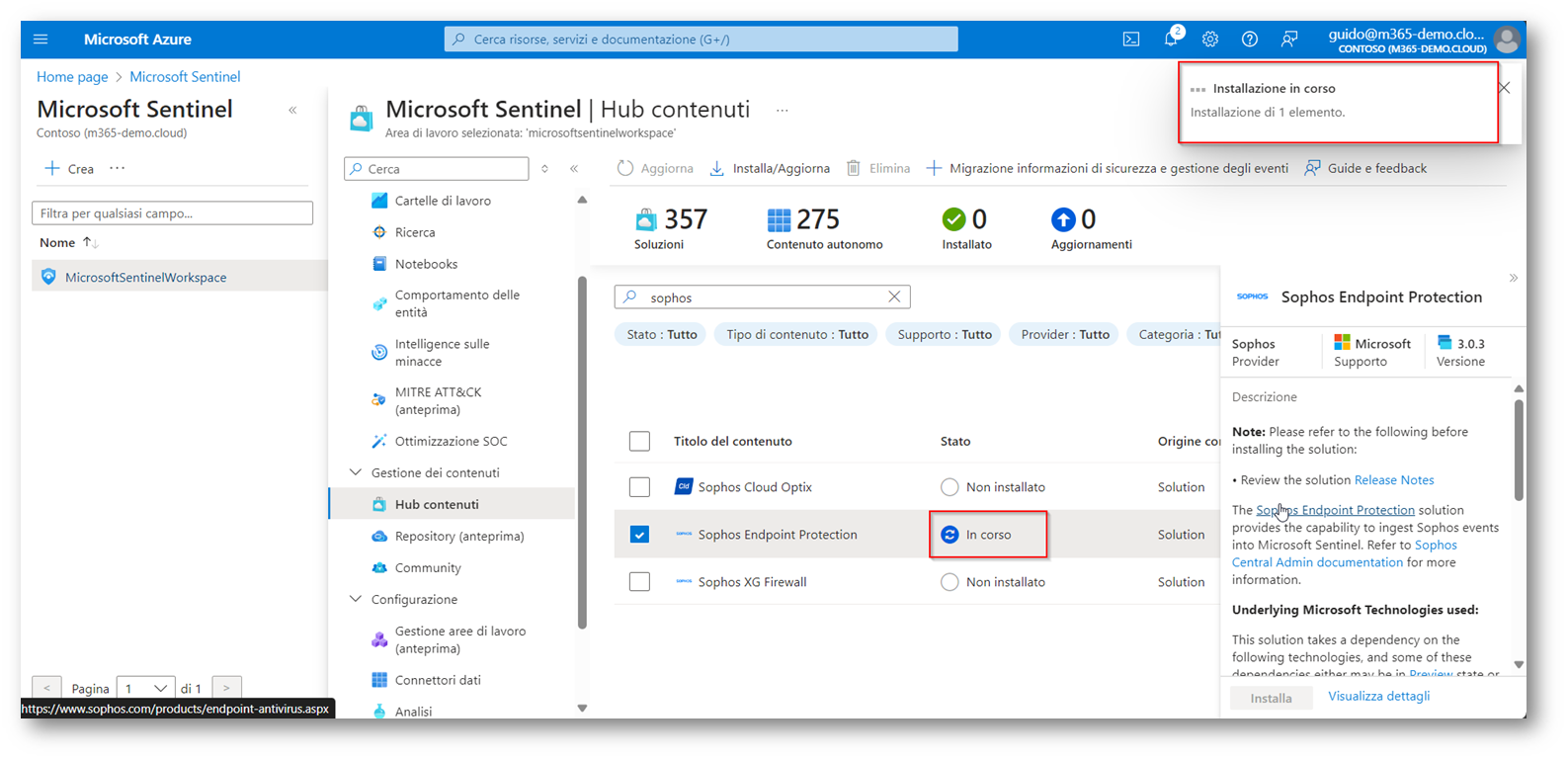
Task: Check the Sophos XG Firewall checkbox
Action: click(x=639, y=581)
